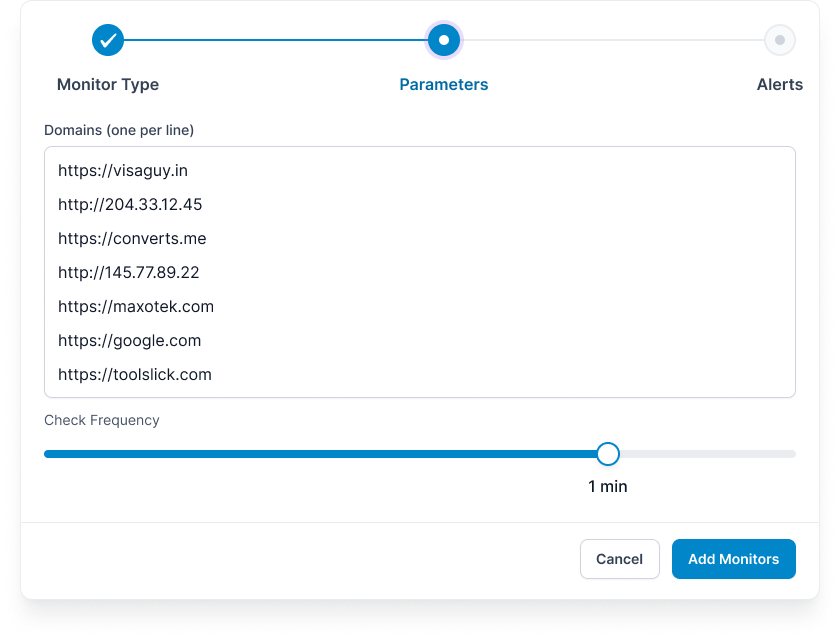Click the active Parameters step circle

pos(444,40)
